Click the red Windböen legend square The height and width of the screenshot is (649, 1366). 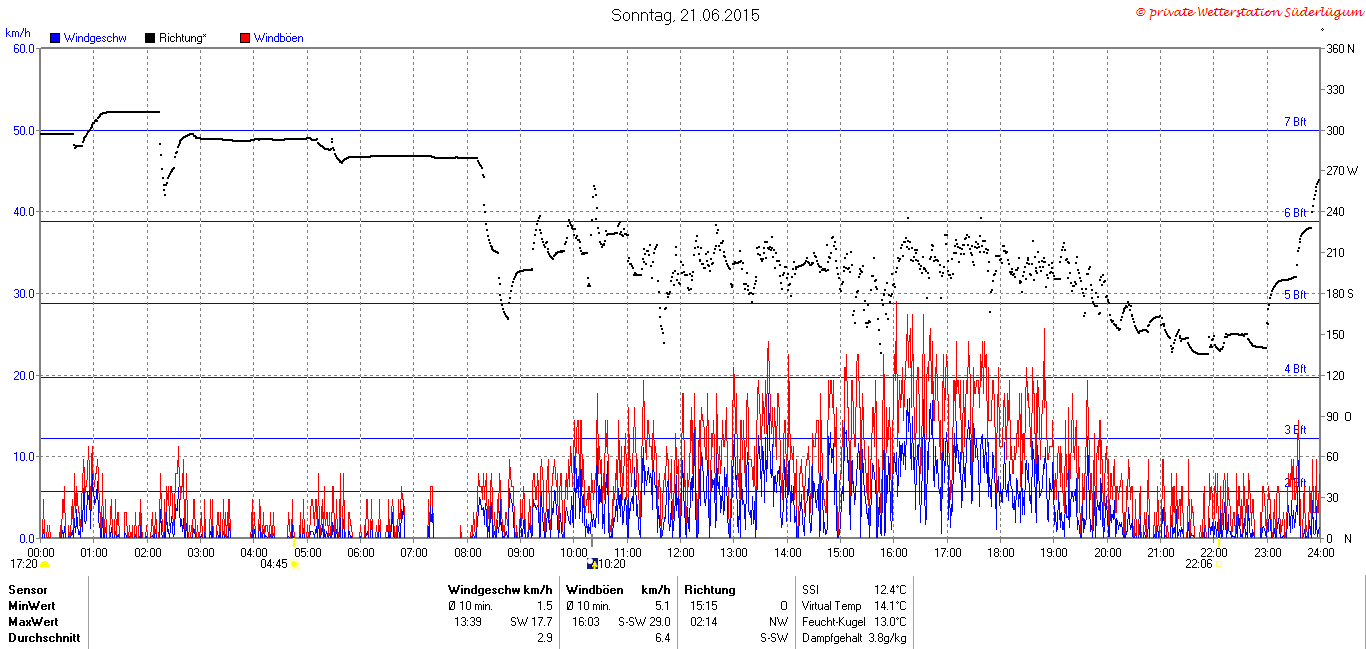(245, 38)
